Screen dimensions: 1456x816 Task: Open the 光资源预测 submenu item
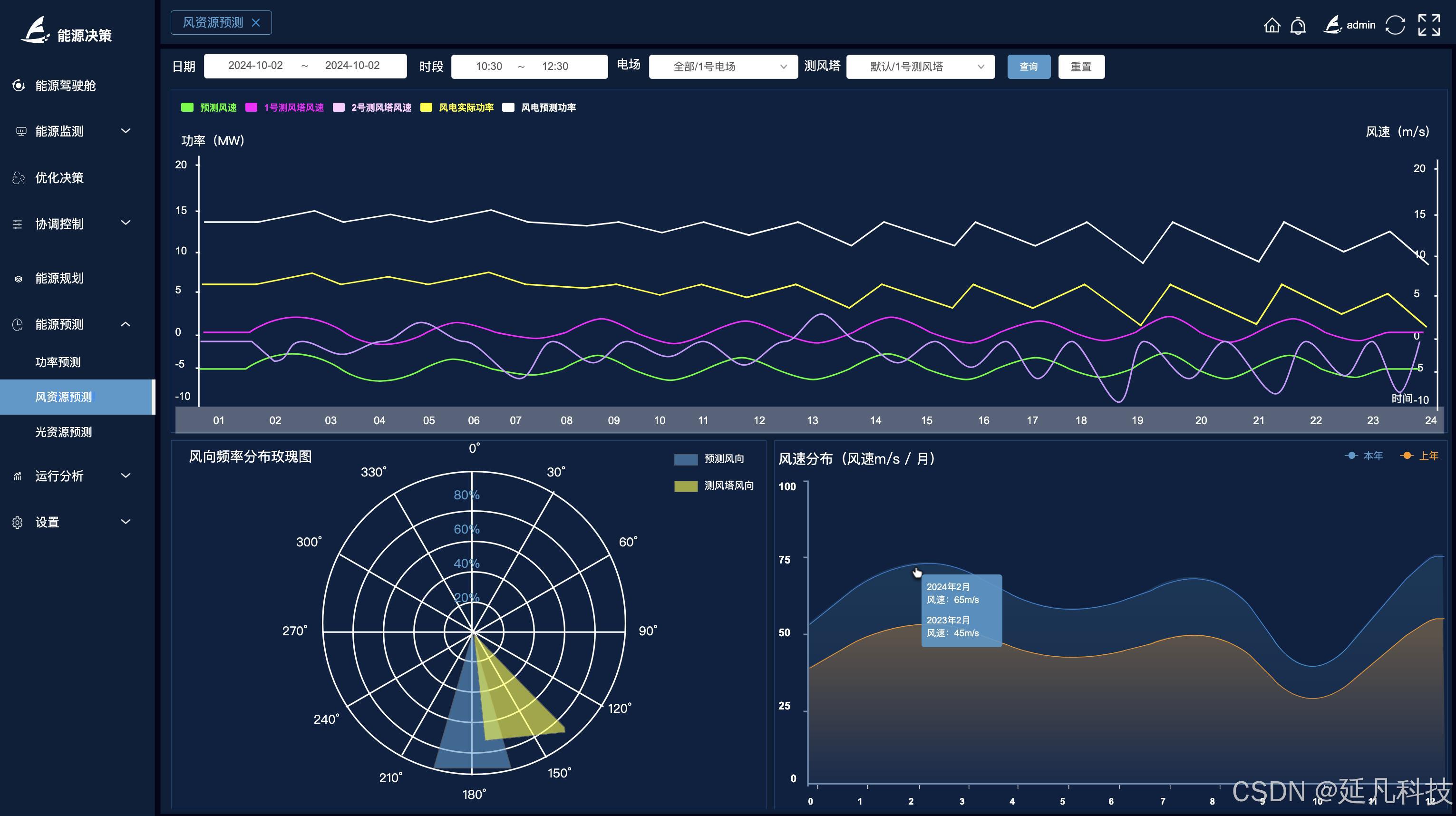[x=63, y=432]
